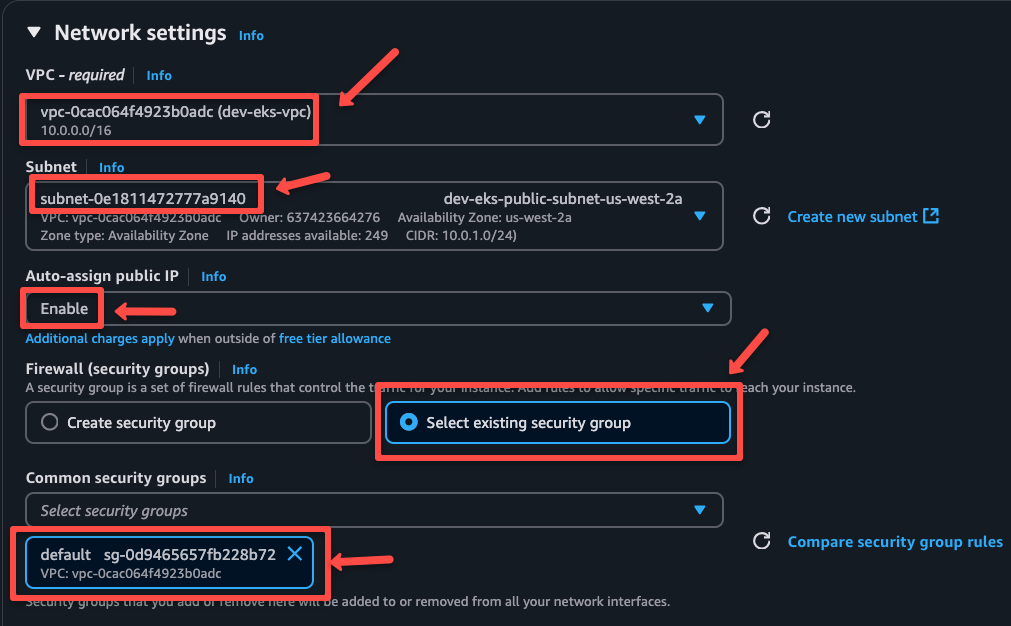
Task: Click Info next to VPC required
Action: (159, 74)
